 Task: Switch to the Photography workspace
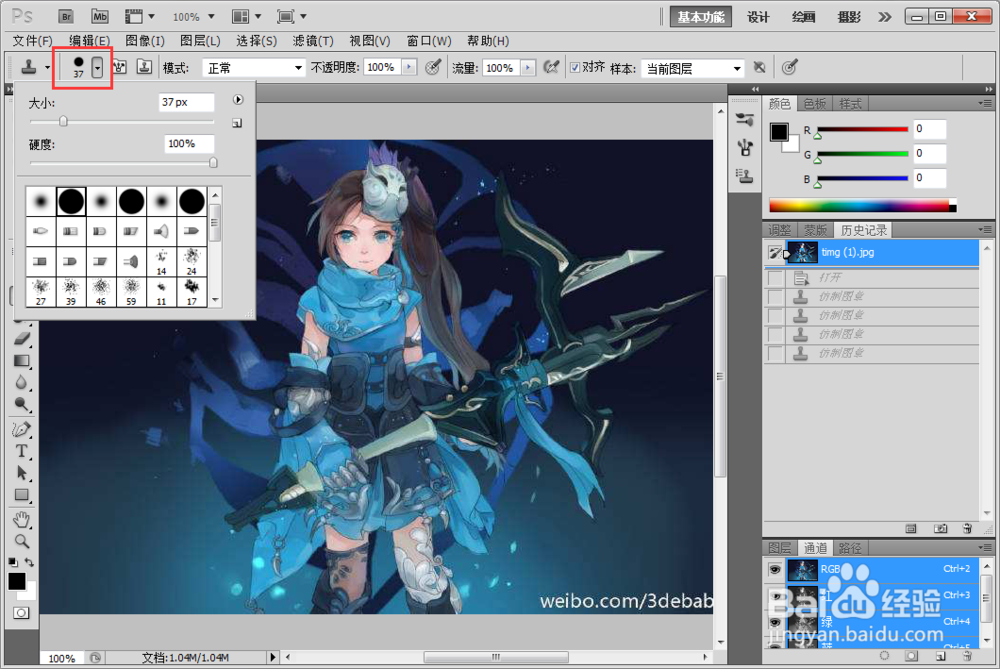[x=849, y=17]
